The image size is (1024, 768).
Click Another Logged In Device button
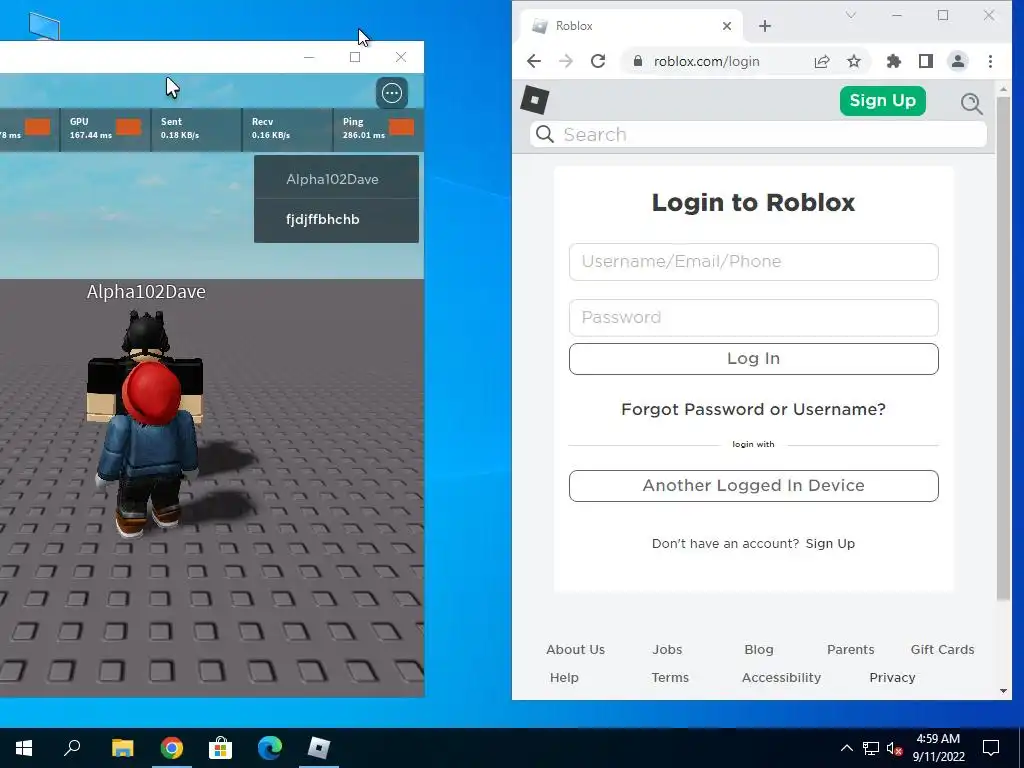coord(754,485)
